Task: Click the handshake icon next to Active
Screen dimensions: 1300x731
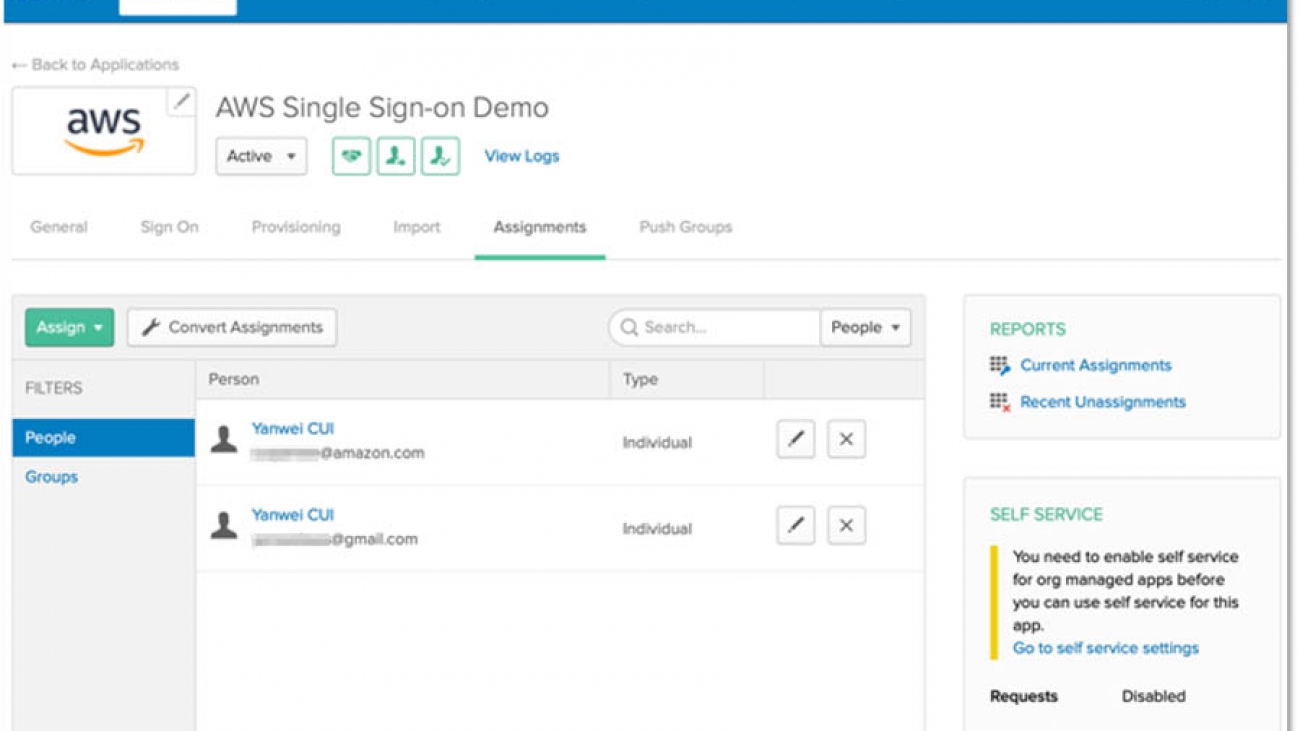Action: click(351, 156)
